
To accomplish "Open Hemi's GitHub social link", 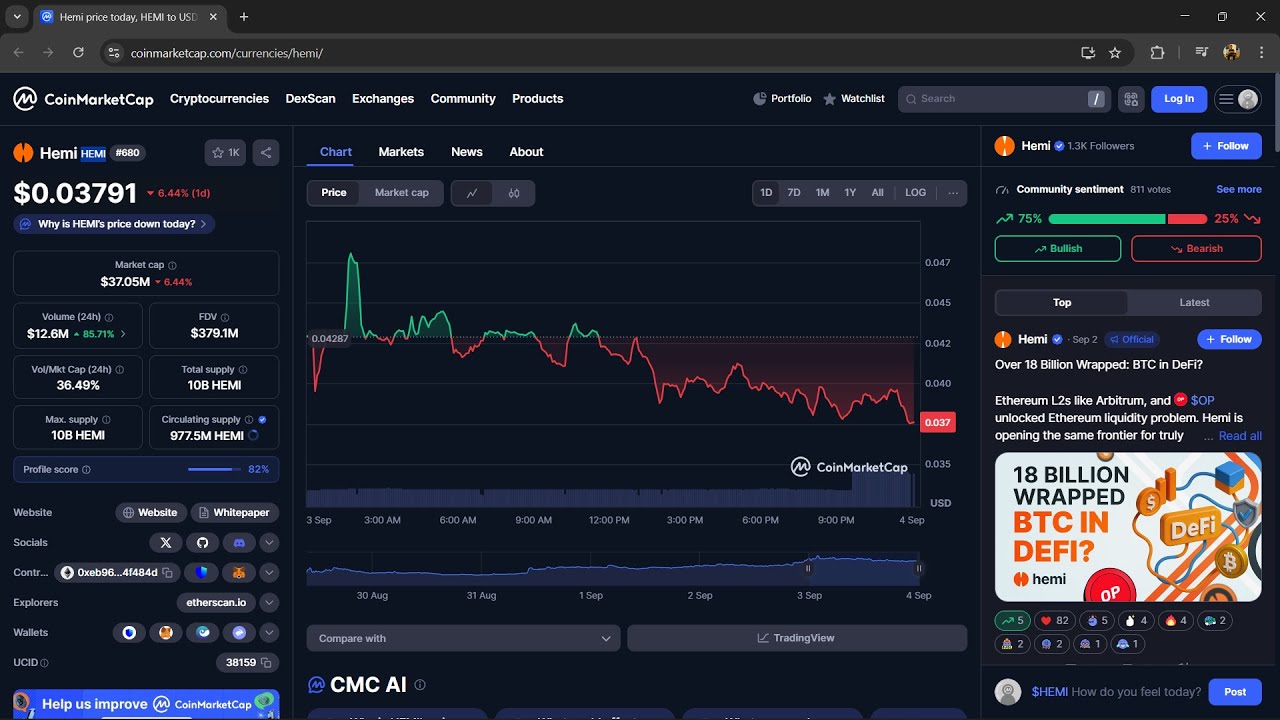I will pos(202,542).
